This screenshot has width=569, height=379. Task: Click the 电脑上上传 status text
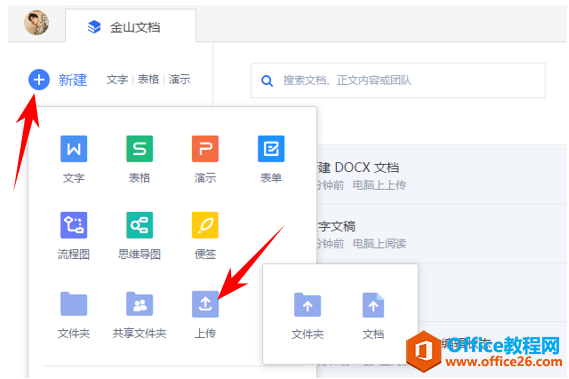click(x=379, y=185)
